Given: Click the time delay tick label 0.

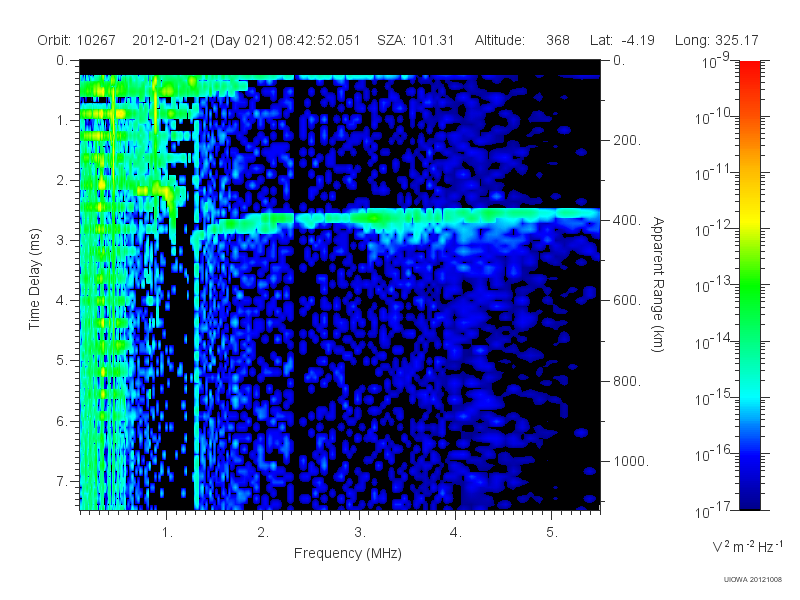Looking at the screenshot, I should point(62,60).
